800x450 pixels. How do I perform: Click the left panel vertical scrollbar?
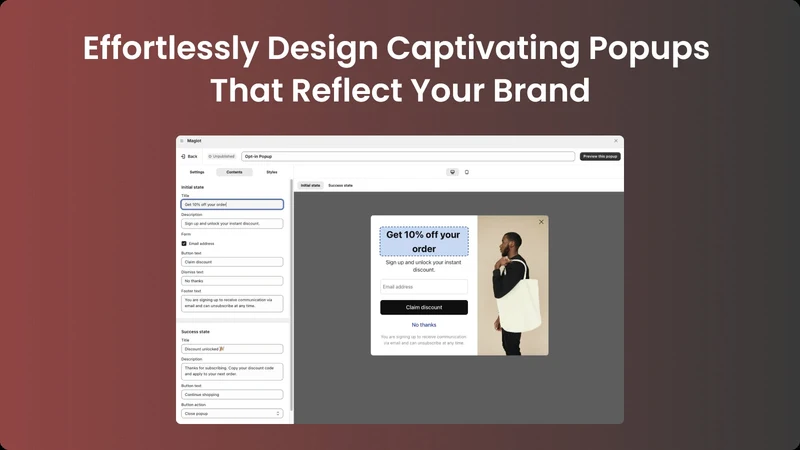tap(291, 295)
